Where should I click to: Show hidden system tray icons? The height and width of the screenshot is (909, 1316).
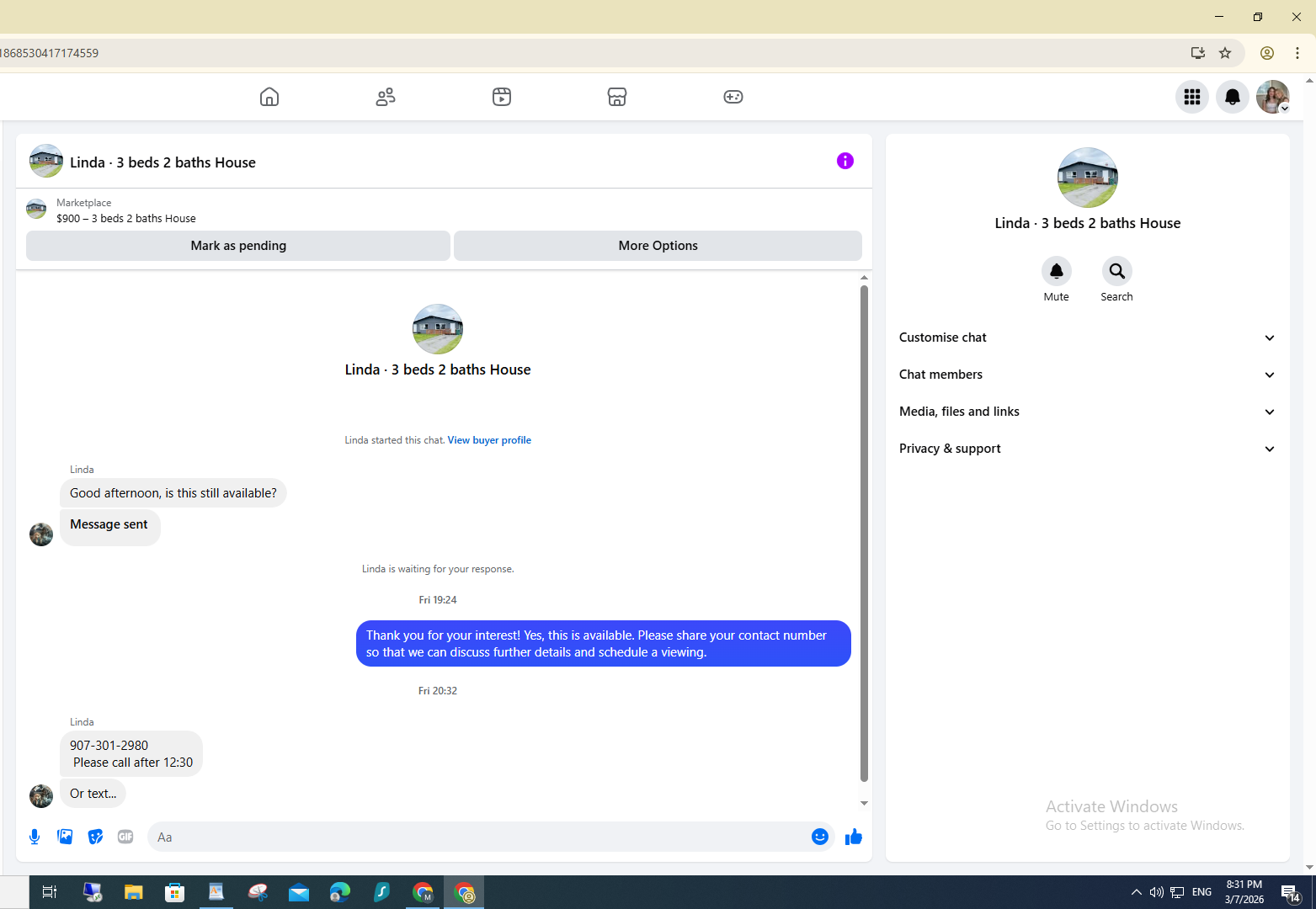coord(1137,892)
